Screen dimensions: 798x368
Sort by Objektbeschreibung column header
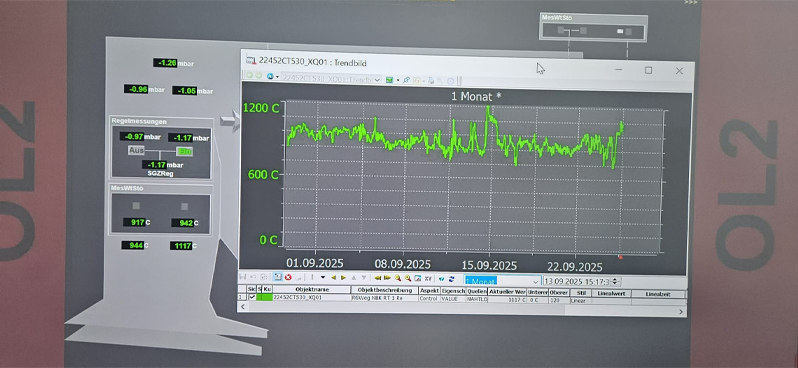(x=385, y=290)
